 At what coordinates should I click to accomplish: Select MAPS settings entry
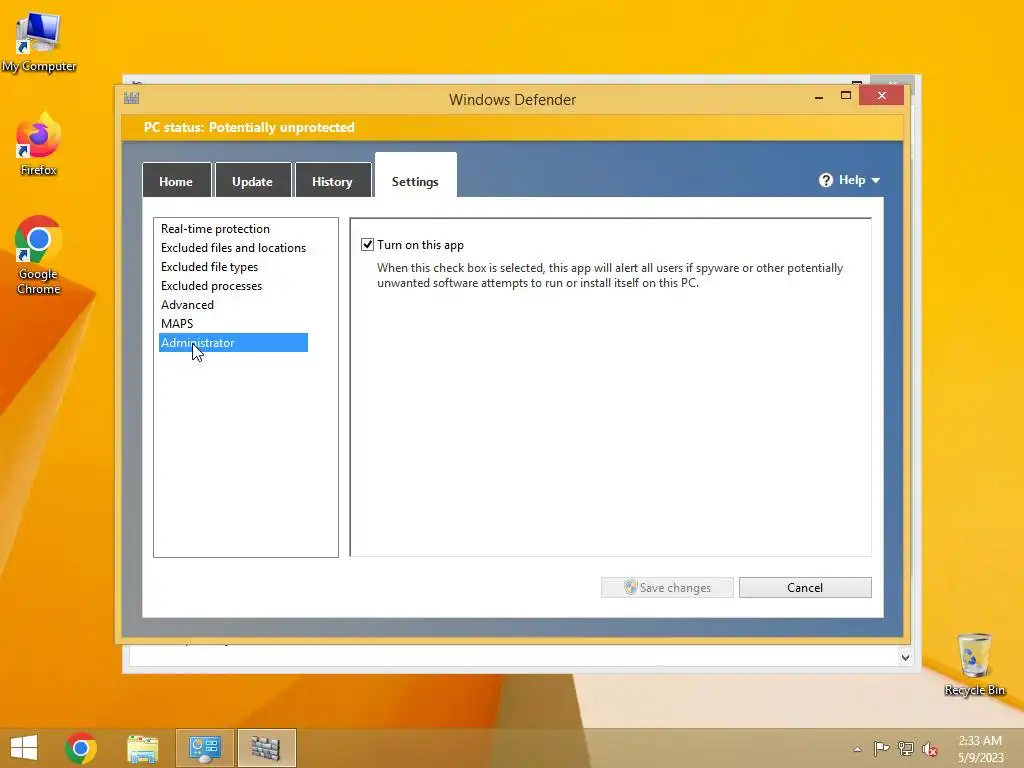pos(177,323)
